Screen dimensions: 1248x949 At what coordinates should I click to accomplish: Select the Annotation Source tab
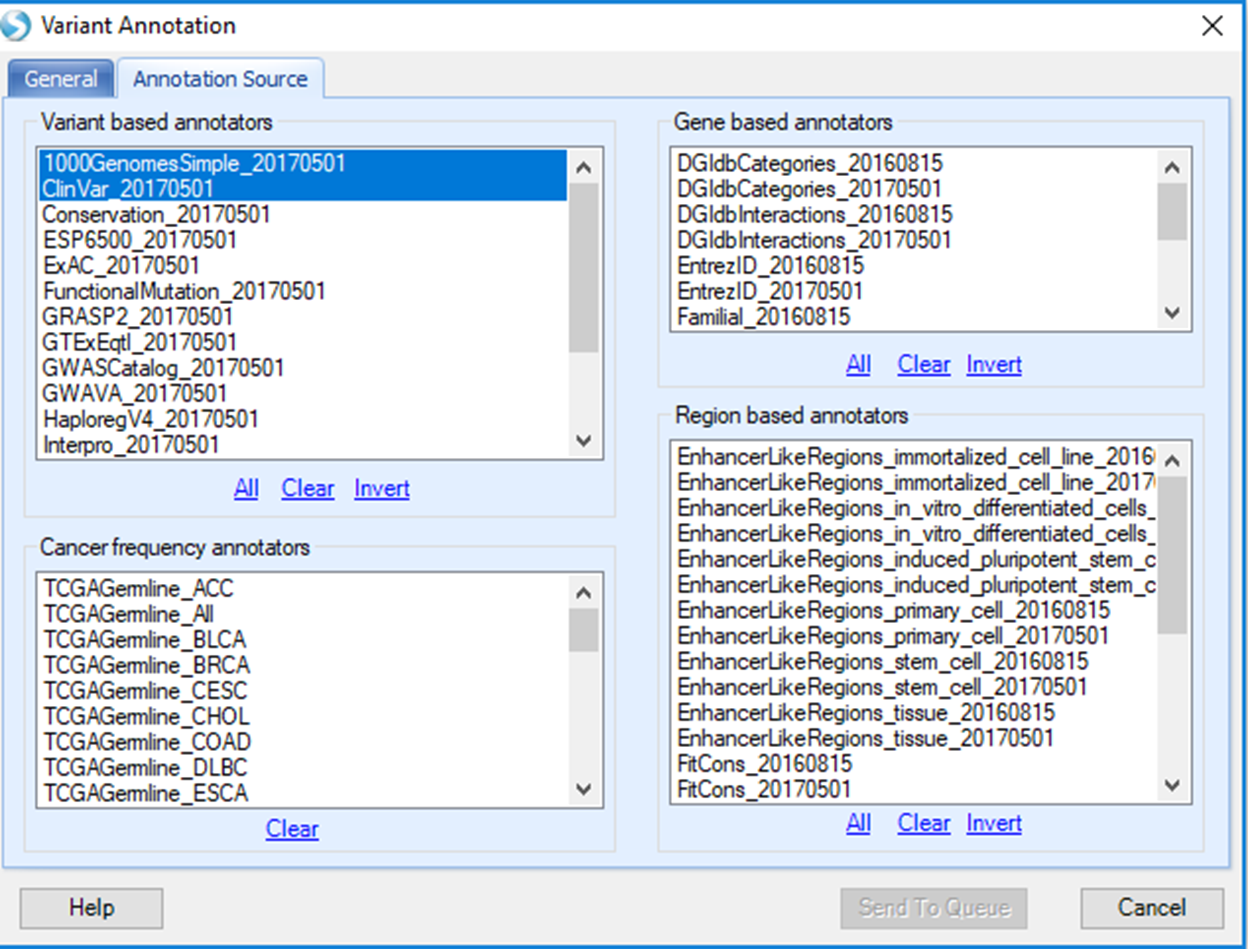[220, 78]
